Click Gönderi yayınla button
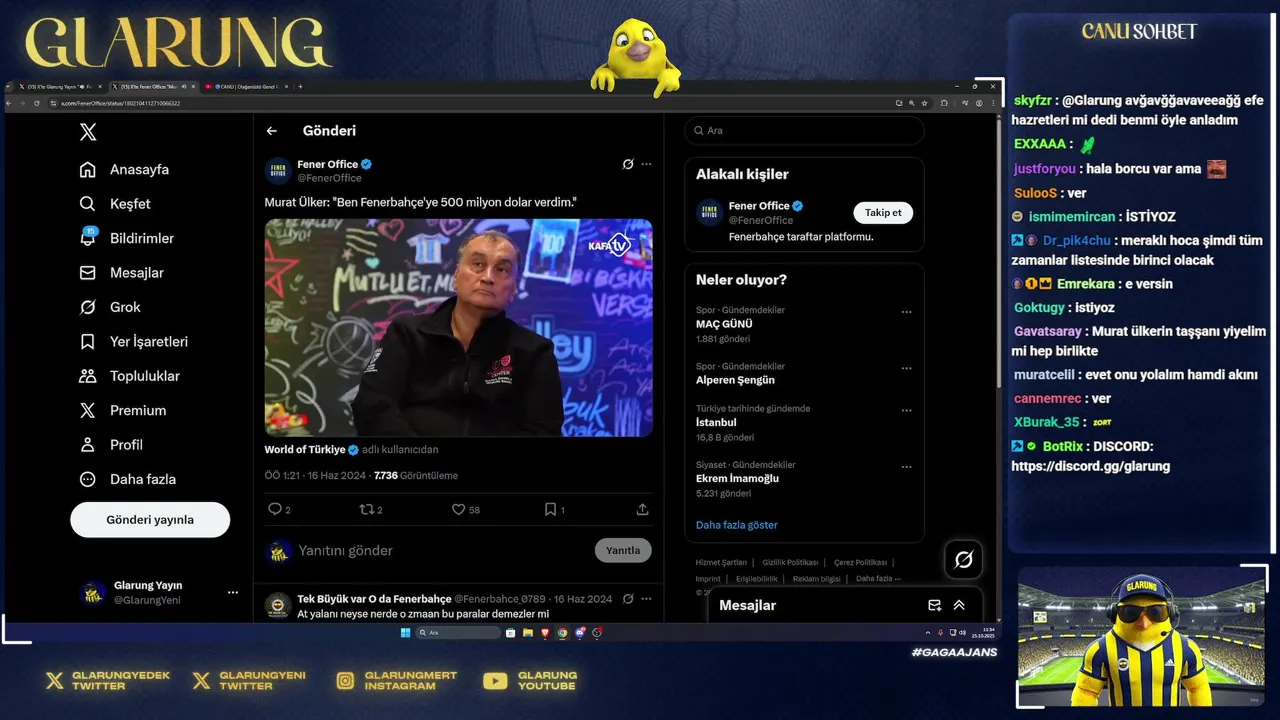This screenshot has height=720, width=1280. point(150,520)
